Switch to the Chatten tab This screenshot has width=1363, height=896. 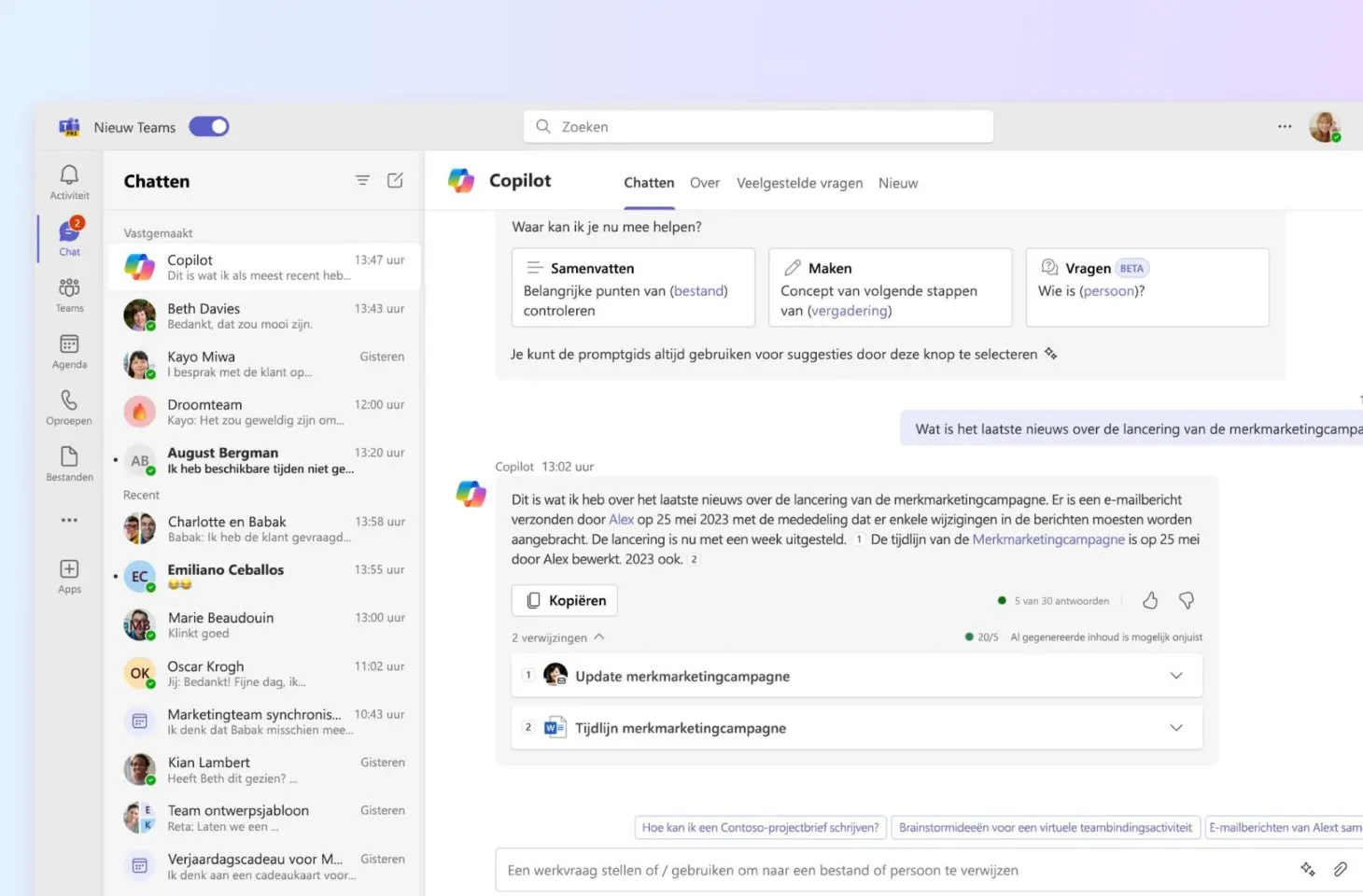[x=649, y=183]
